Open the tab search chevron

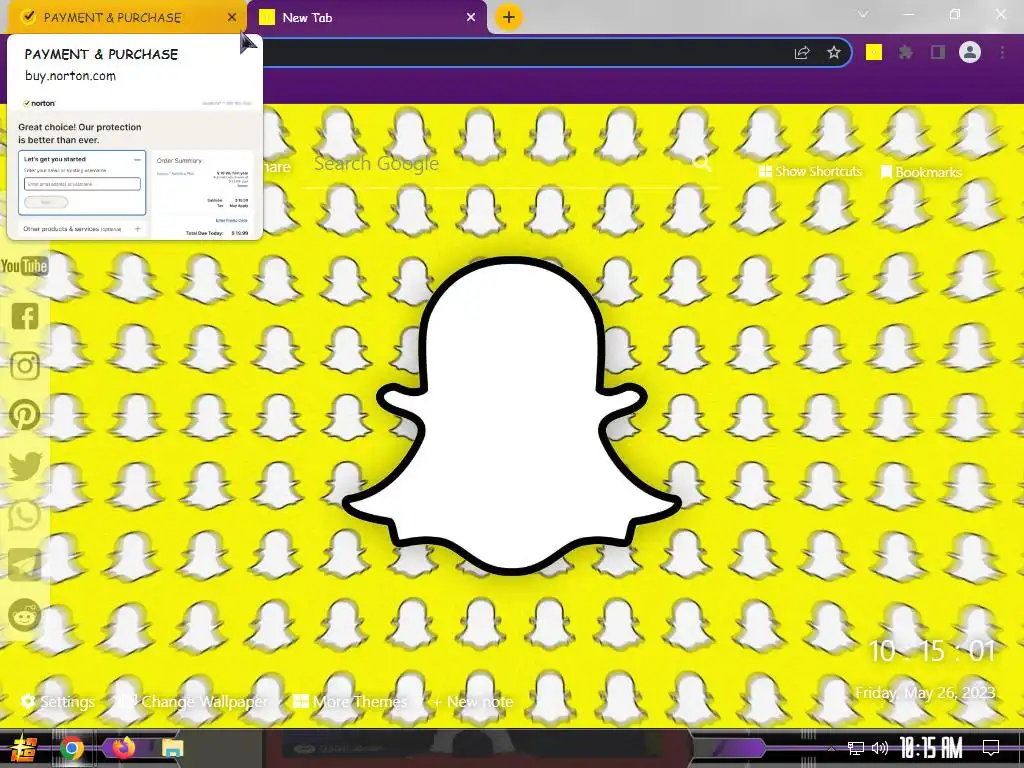[863, 14]
